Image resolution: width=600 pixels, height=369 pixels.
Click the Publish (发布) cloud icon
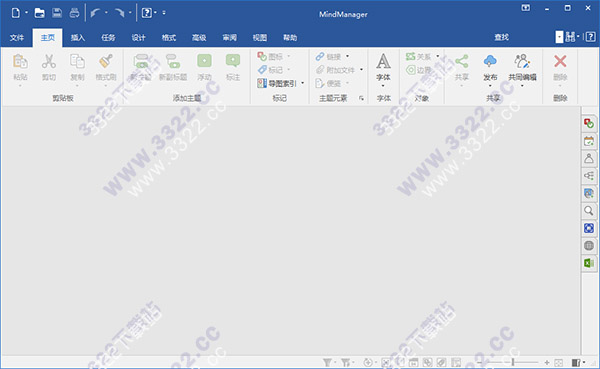click(490, 61)
